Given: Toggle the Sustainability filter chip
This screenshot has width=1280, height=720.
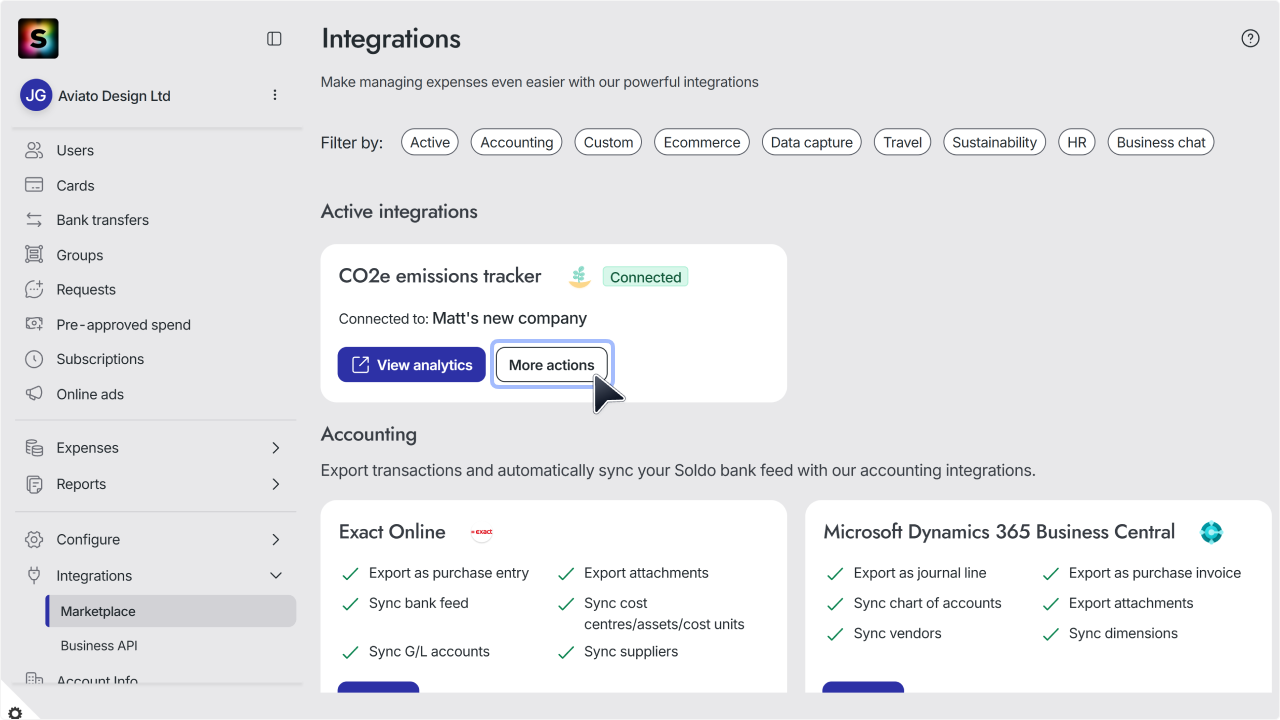Looking at the screenshot, I should [995, 142].
